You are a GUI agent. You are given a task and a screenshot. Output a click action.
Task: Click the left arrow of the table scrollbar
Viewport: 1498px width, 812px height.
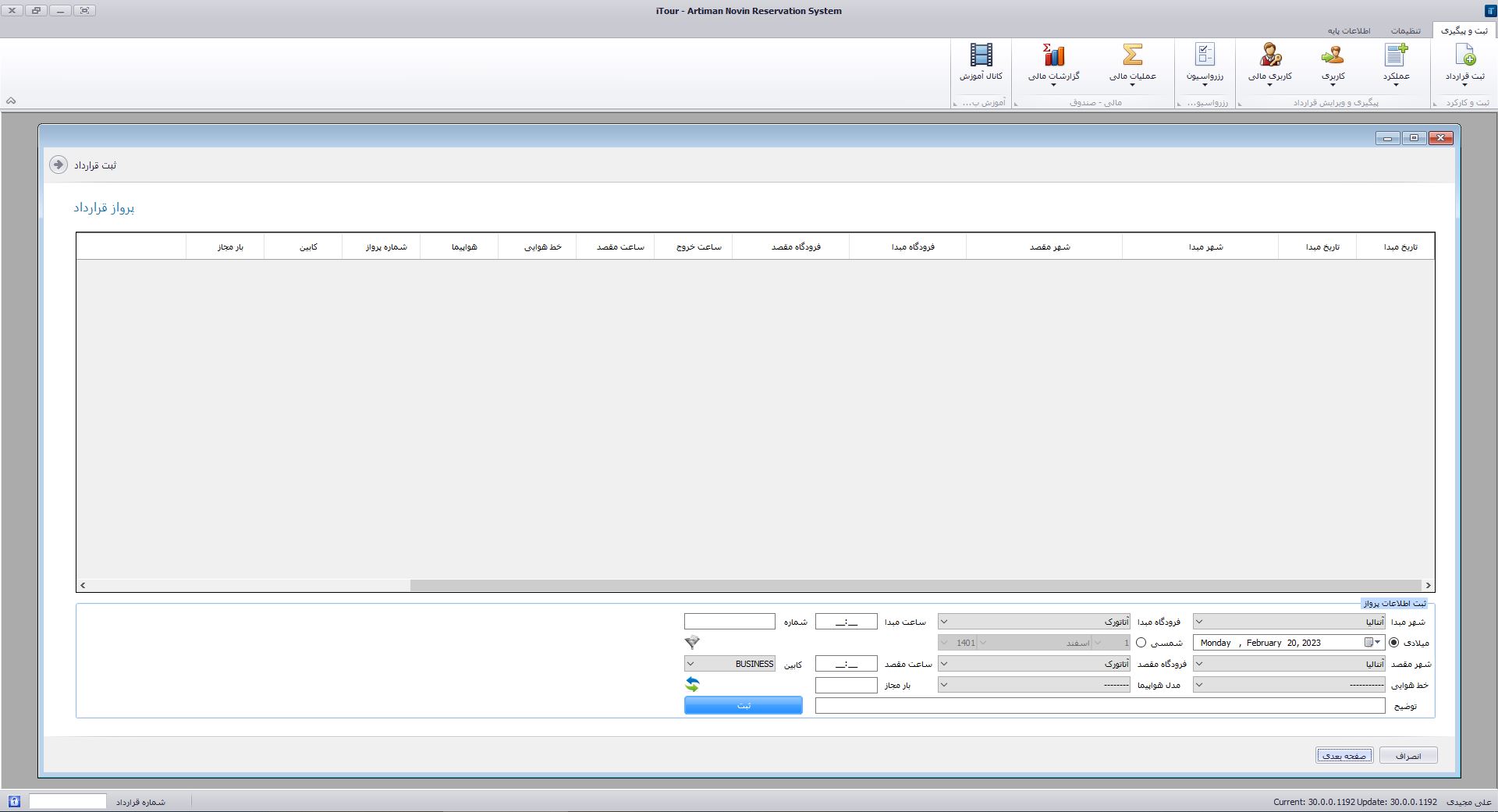tap(83, 585)
